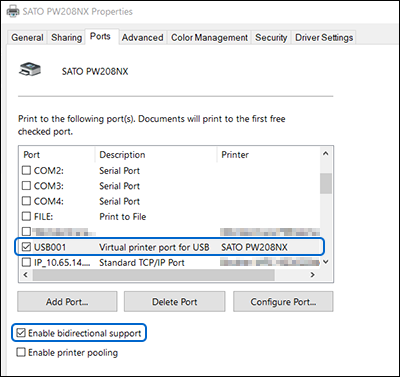Open the Color Management tab
The height and width of the screenshot is (377, 400).
209,38
